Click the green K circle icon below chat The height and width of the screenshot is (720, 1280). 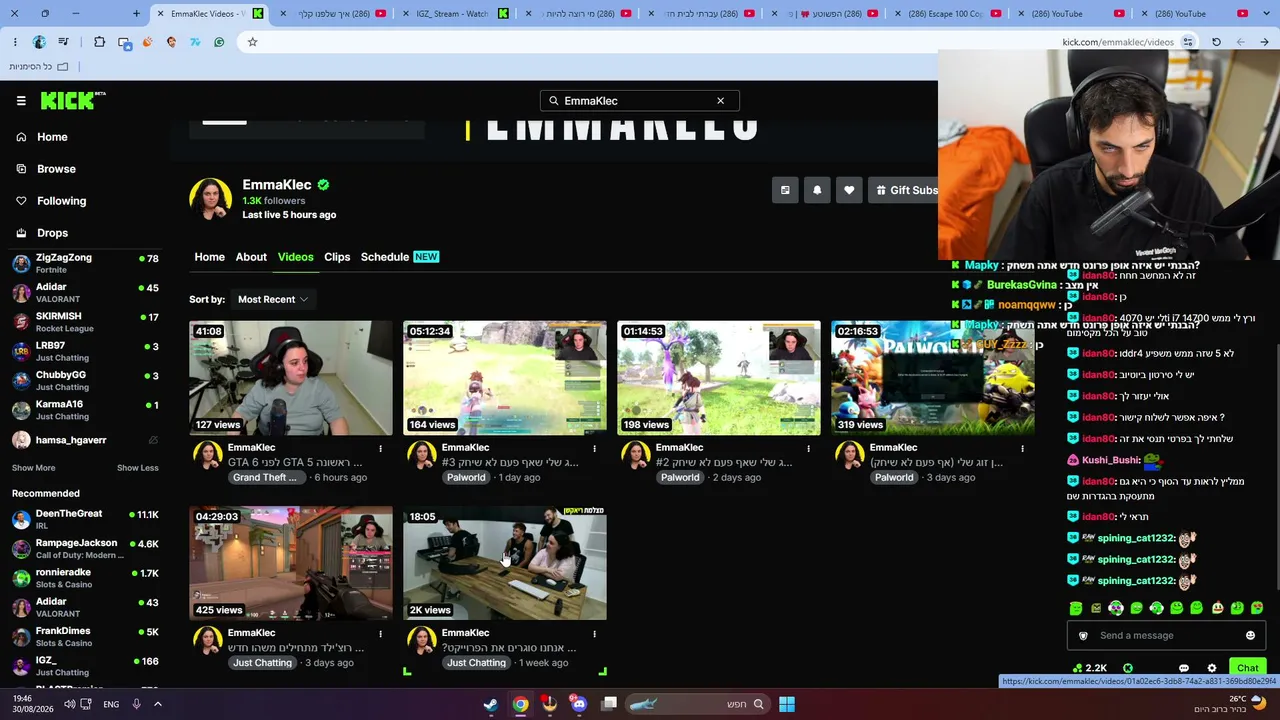point(1128,668)
